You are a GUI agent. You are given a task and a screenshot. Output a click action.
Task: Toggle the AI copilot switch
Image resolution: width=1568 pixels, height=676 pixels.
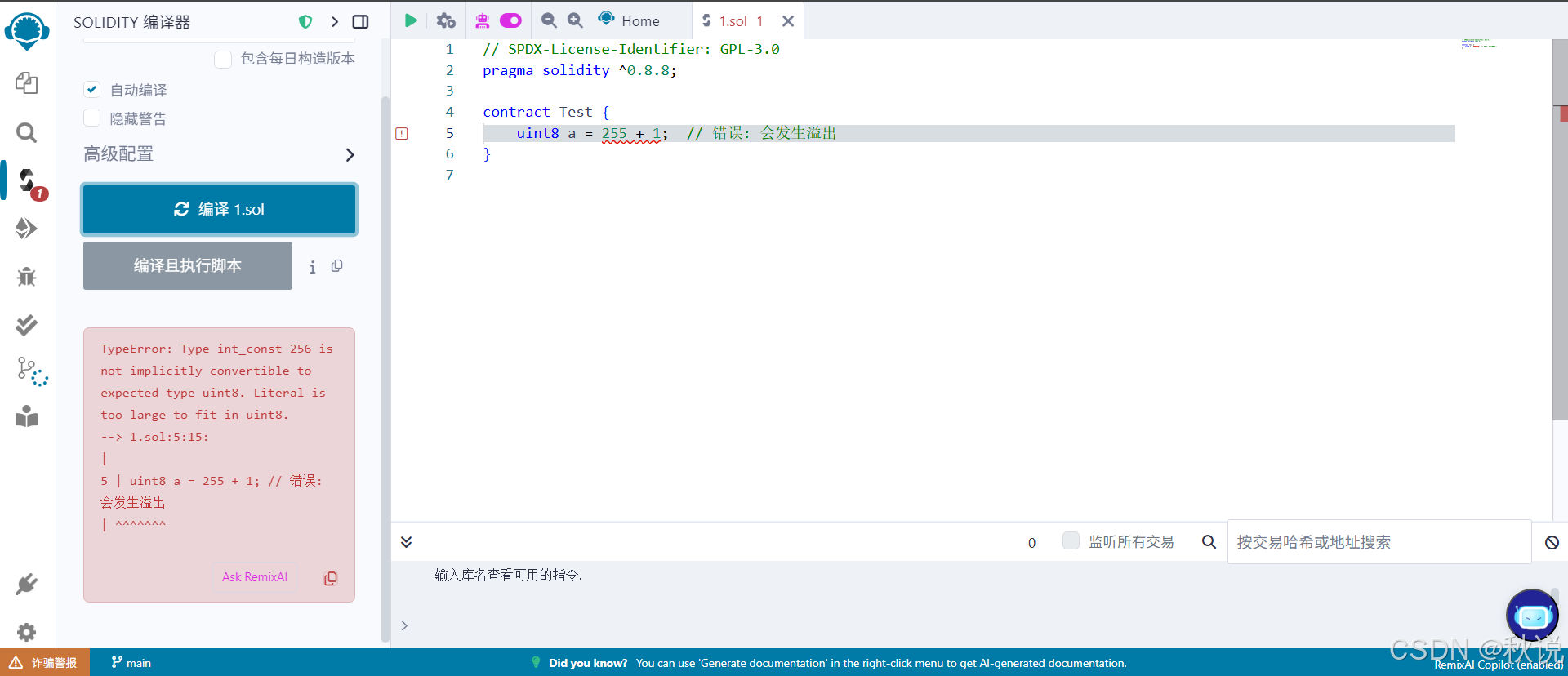[510, 20]
